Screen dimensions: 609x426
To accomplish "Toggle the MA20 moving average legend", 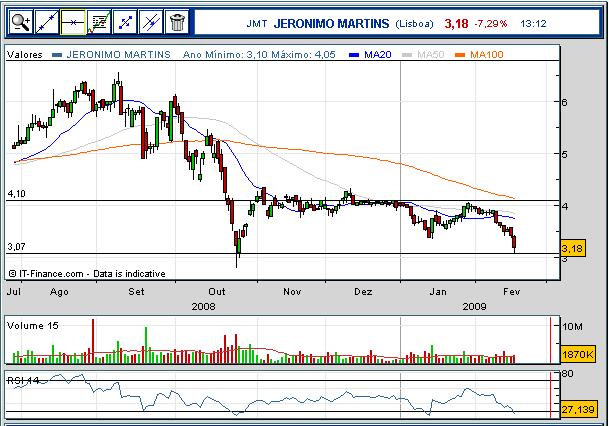I will click(x=378, y=55).
